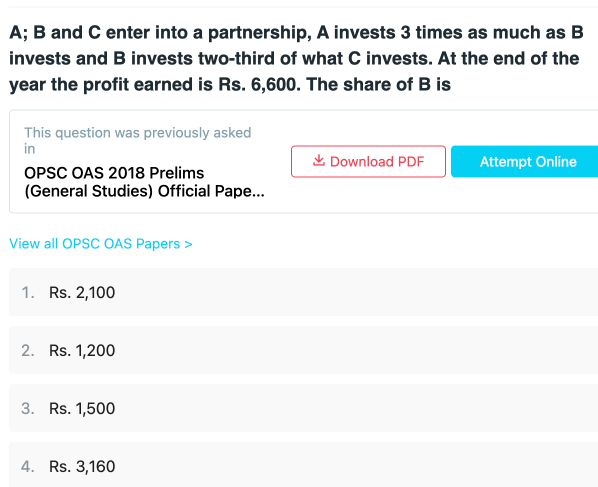The image size is (598, 487).
Task: Start the test with Attempt Online
Action: pos(524,161)
